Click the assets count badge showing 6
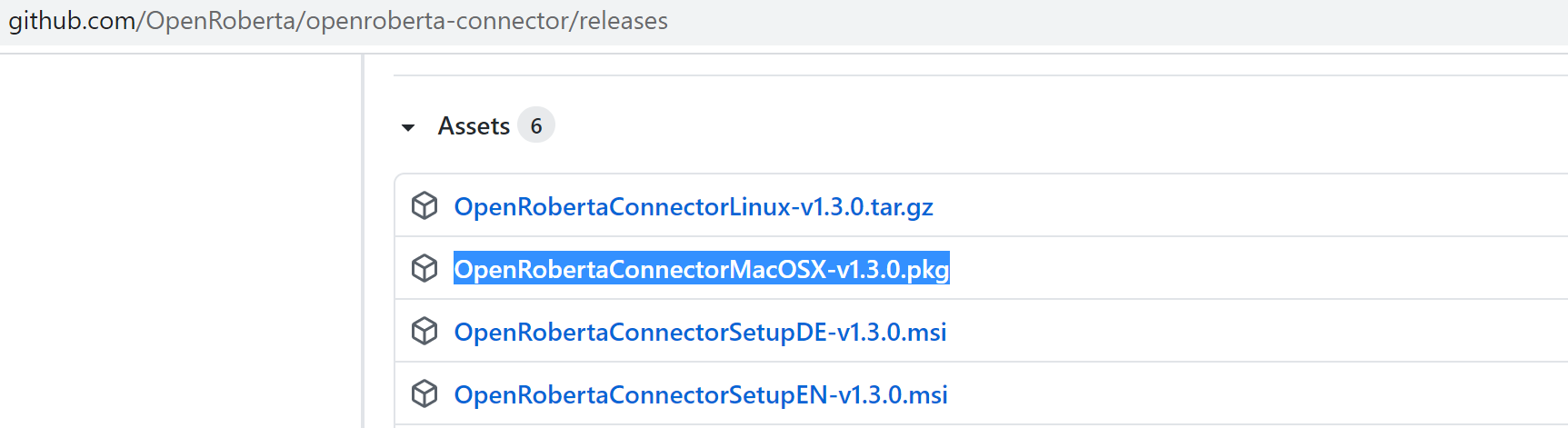Viewport: 1568px width, 428px height. (536, 125)
